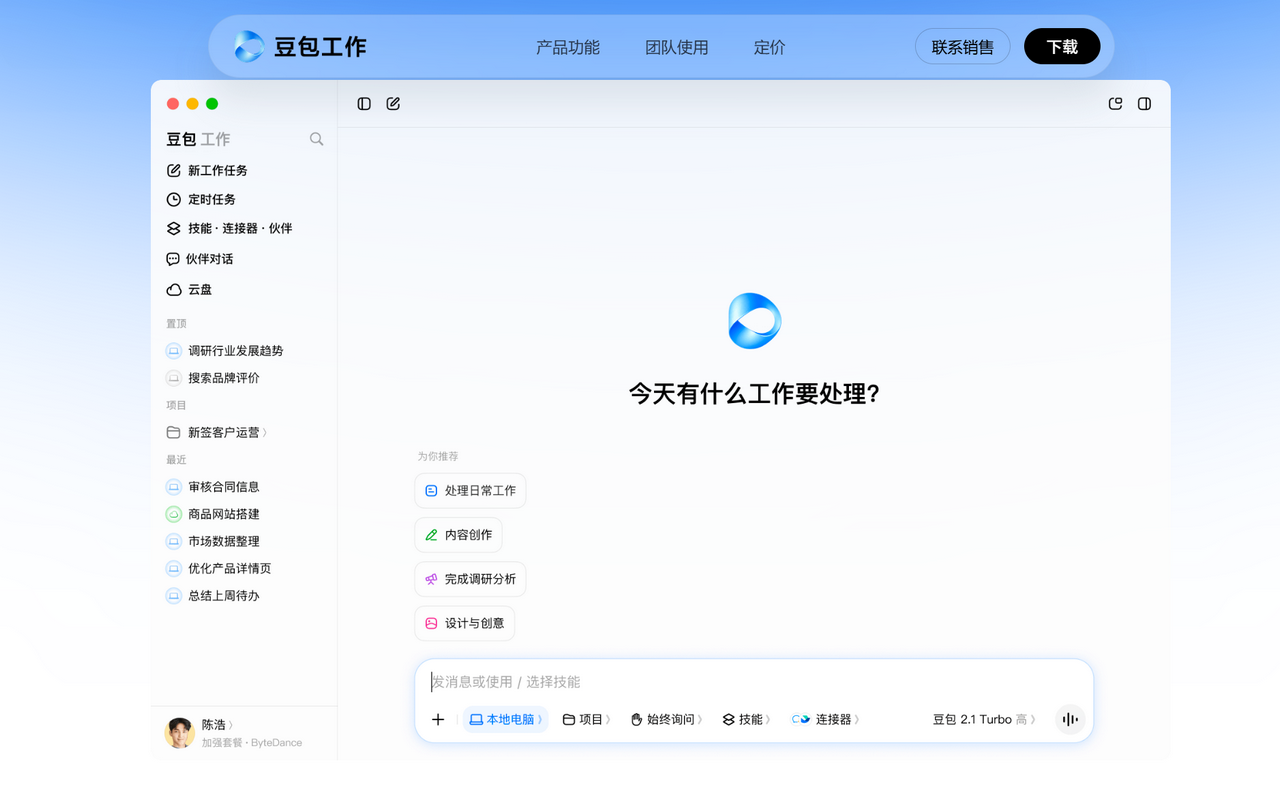The image size is (1280, 800).
Task: Open the 豆包 2.1 Turbo model selector
Action: pyautogui.click(x=984, y=719)
